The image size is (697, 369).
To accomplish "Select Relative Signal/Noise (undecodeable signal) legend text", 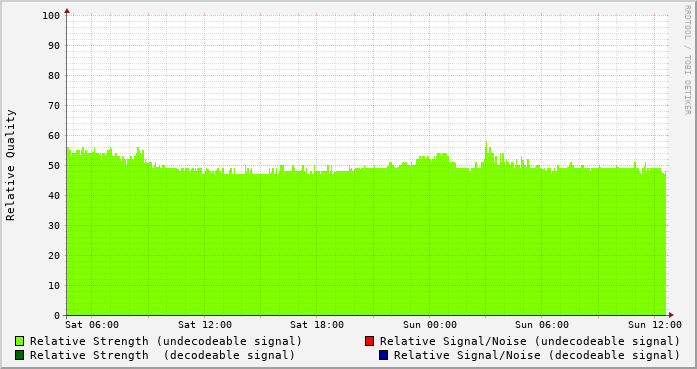I will [x=530, y=341].
